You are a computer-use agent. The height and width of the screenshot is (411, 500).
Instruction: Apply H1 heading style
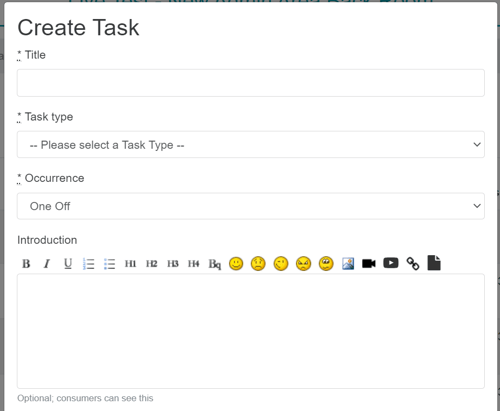click(x=130, y=264)
